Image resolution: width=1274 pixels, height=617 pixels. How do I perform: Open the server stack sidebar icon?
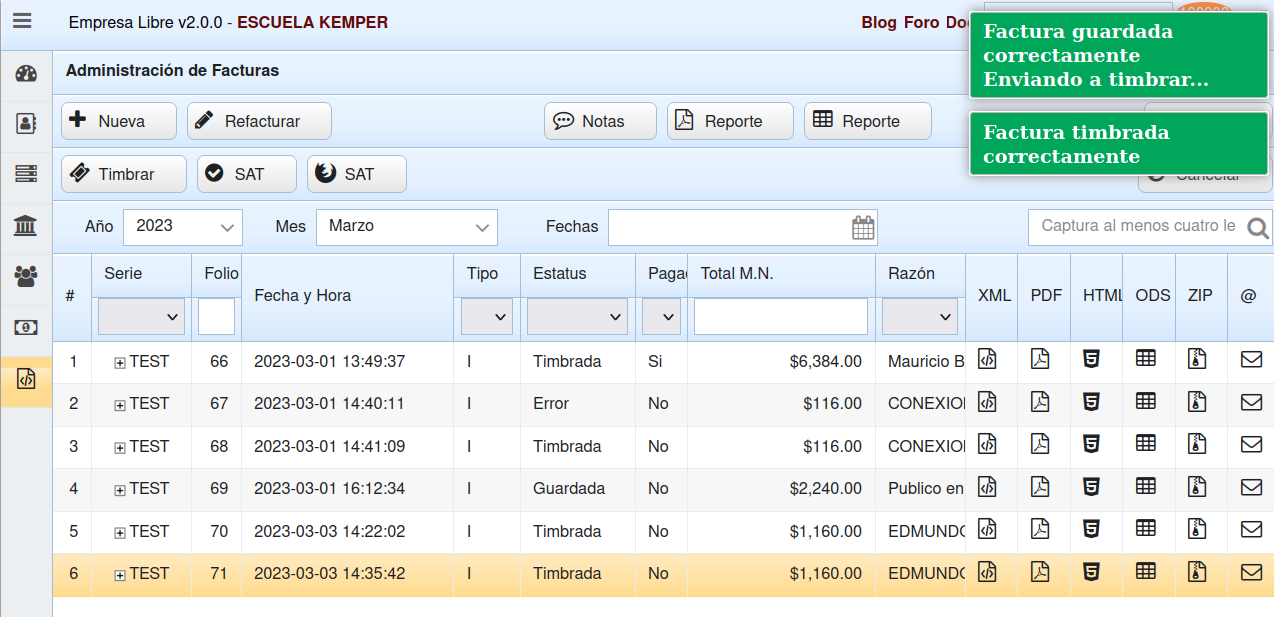coord(26,174)
